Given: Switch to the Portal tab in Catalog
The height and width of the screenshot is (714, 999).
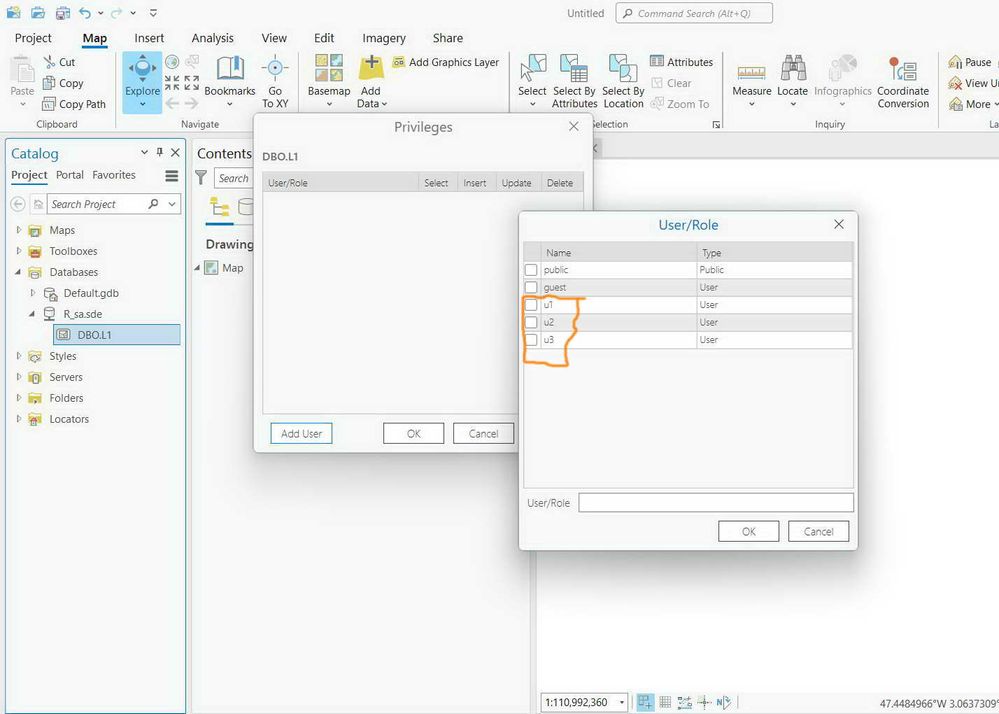Looking at the screenshot, I should pos(69,175).
